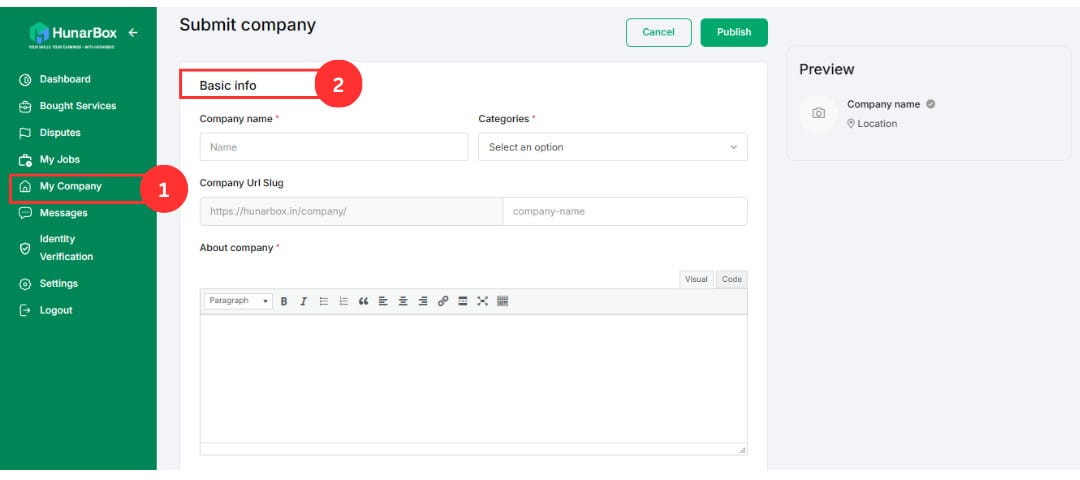Insert a bulleted list
The width and height of the screenshot is (1080, 480).
click(x=323, y=301)
